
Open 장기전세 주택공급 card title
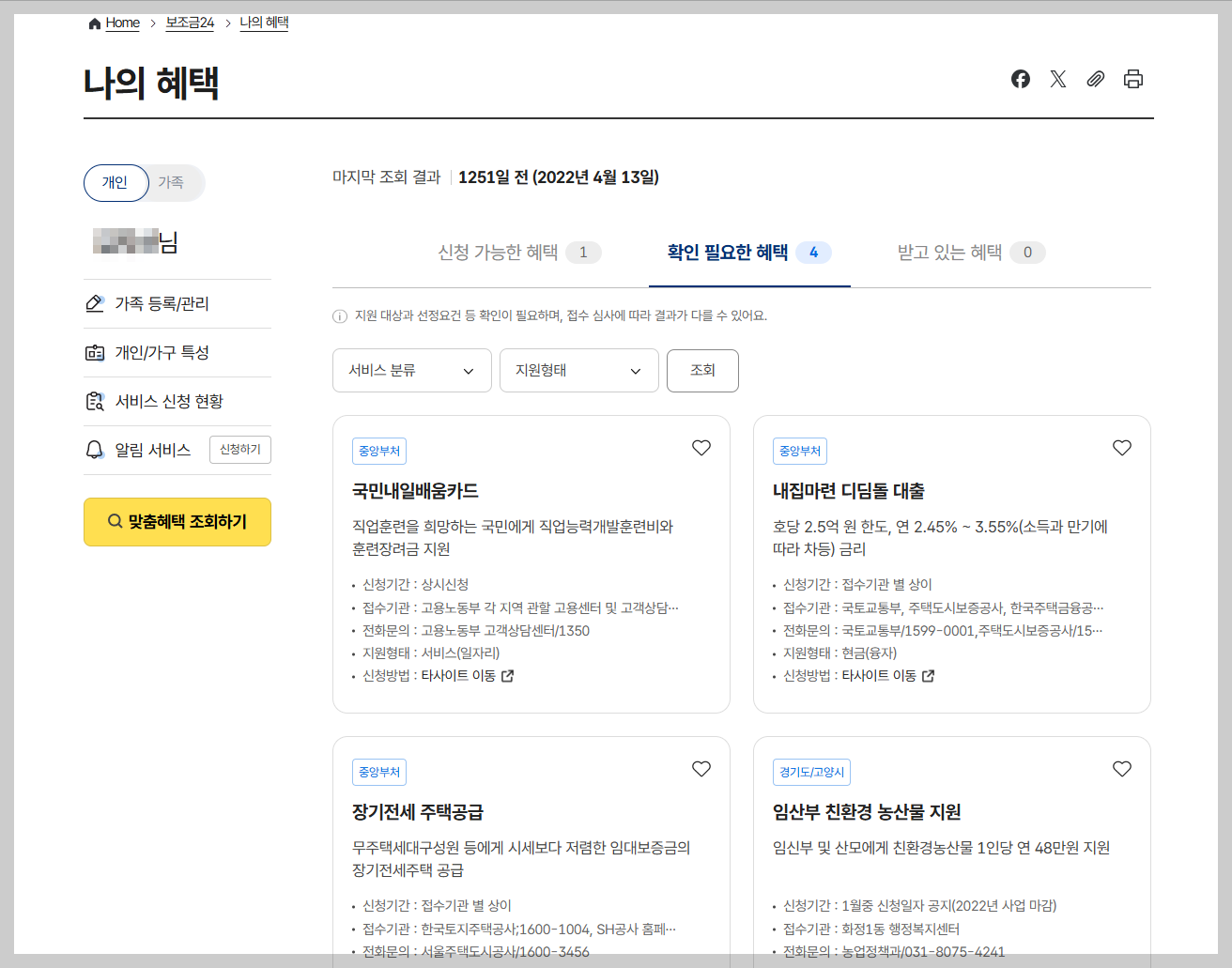tap(418, 812)
